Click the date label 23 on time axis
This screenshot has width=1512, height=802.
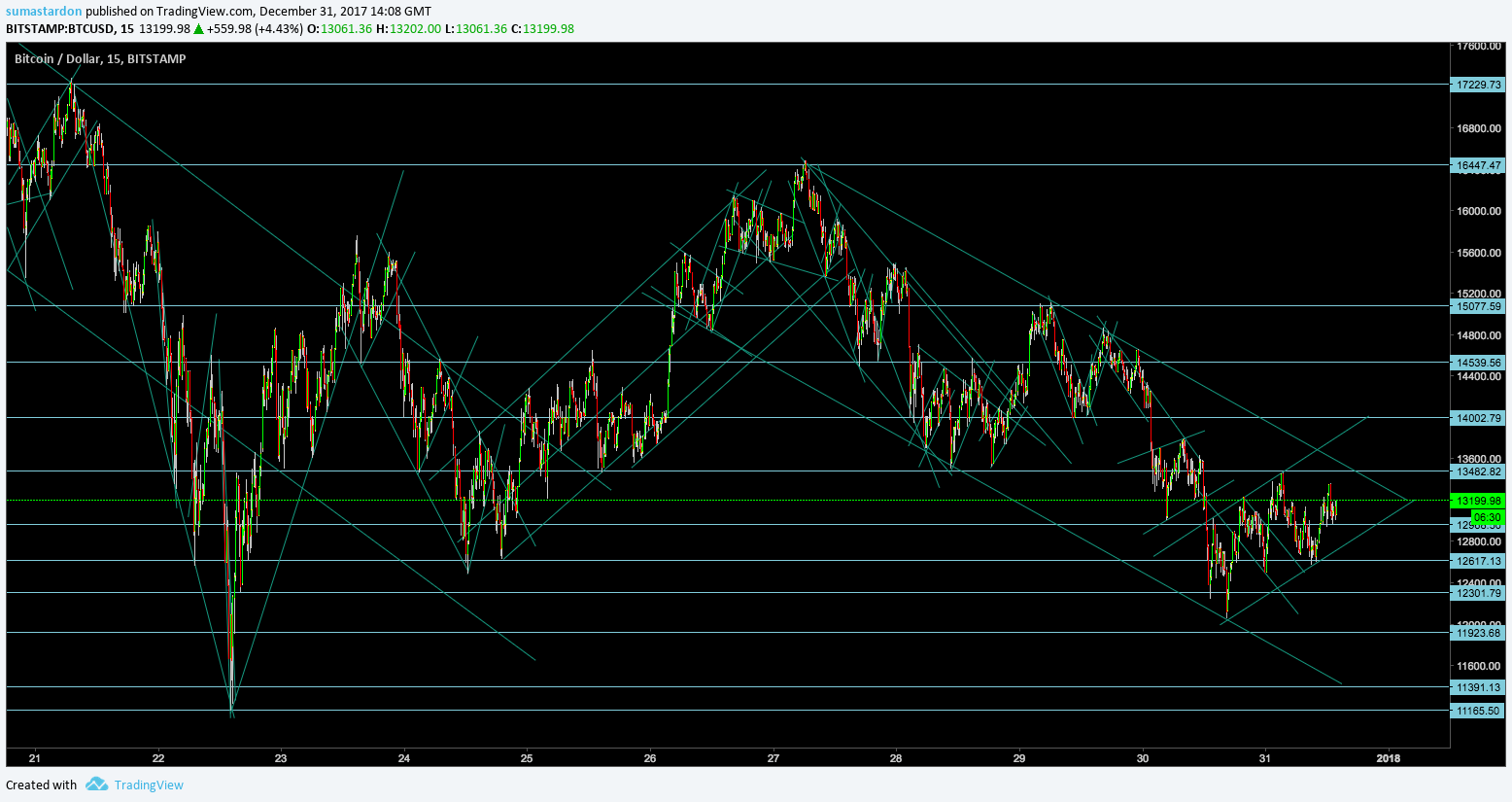coord(281,758)
